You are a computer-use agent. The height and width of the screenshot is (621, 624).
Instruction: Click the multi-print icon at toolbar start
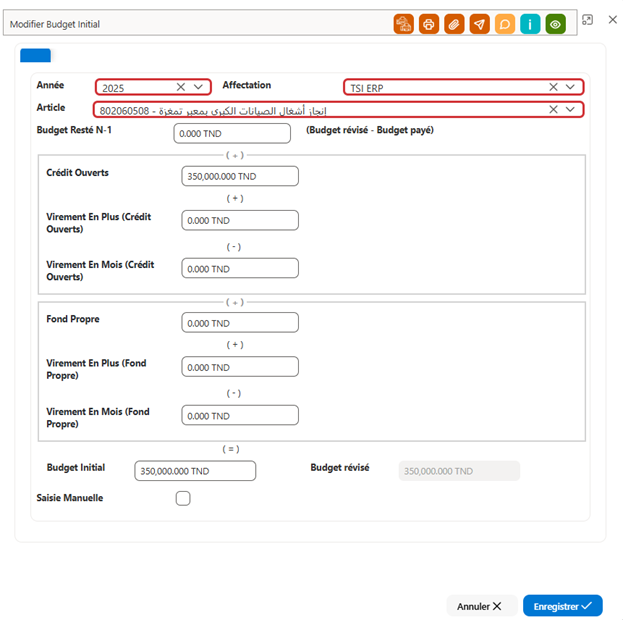click(x=404, y=24)
